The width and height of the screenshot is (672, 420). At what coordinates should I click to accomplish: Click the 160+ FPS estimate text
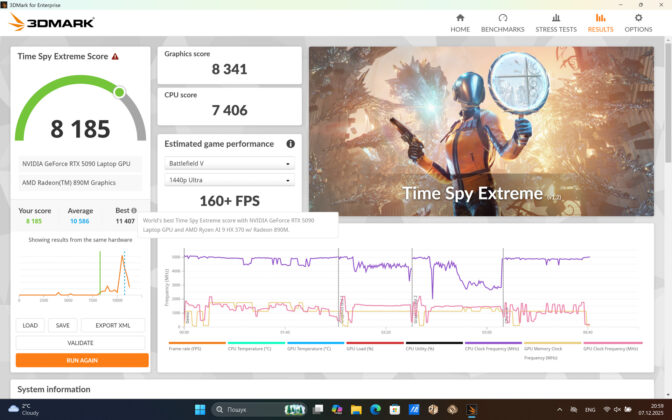229,201
